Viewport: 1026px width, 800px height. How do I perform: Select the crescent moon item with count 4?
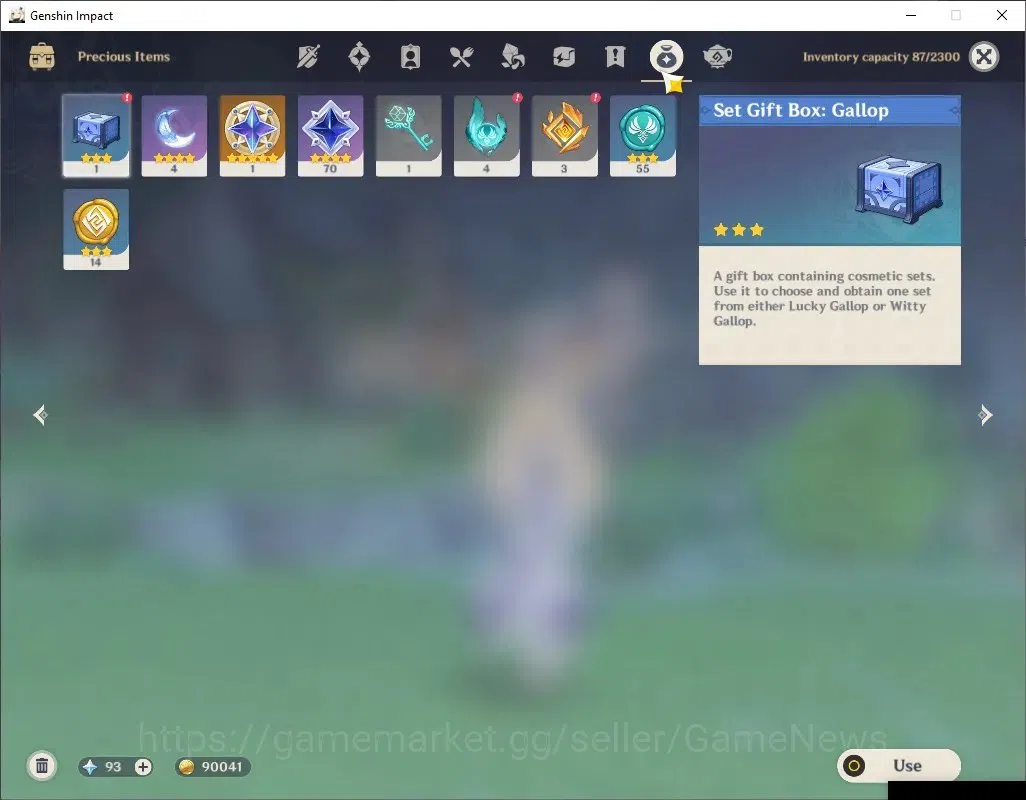174,135
